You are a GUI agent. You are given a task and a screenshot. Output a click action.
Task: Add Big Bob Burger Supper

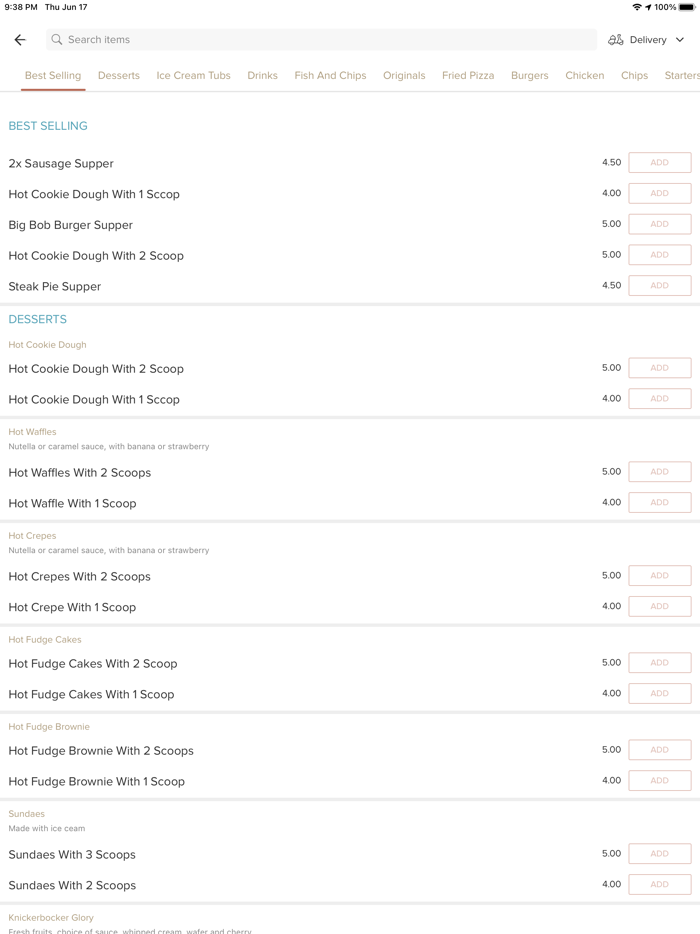point(659,224)
